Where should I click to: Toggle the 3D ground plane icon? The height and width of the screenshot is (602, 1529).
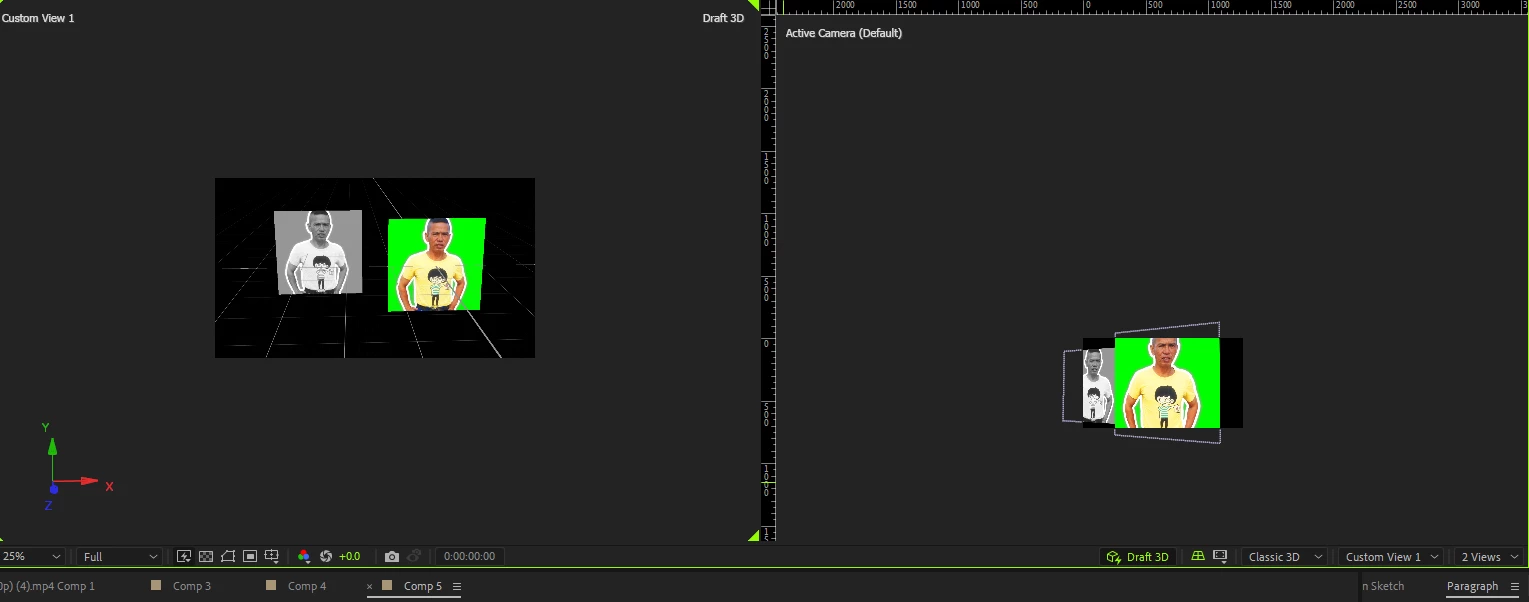[x=1198, y=556]
